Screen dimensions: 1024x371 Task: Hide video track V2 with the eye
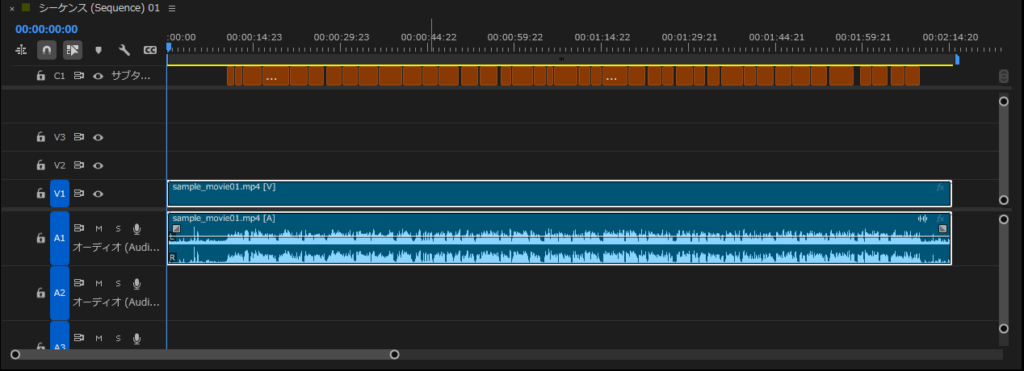point(98,165)
